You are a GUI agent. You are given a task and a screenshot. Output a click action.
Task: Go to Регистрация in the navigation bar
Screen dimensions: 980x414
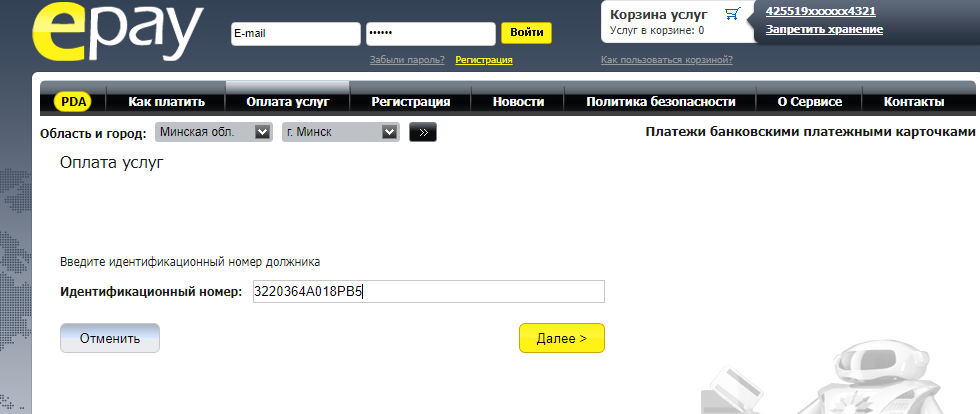[x=411, y=102]
